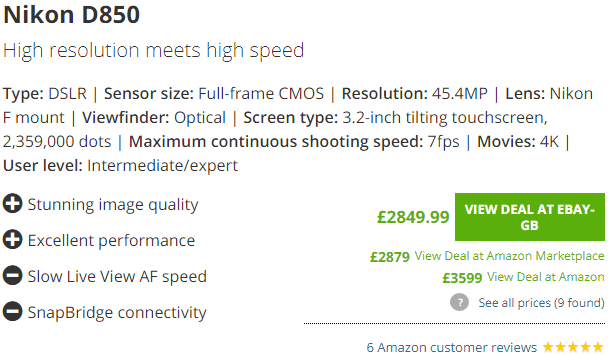Viewport: 611px width, 361px height.
Task: Click the plus icon beside Excellent performance
Action: click(x=12, y=239)
